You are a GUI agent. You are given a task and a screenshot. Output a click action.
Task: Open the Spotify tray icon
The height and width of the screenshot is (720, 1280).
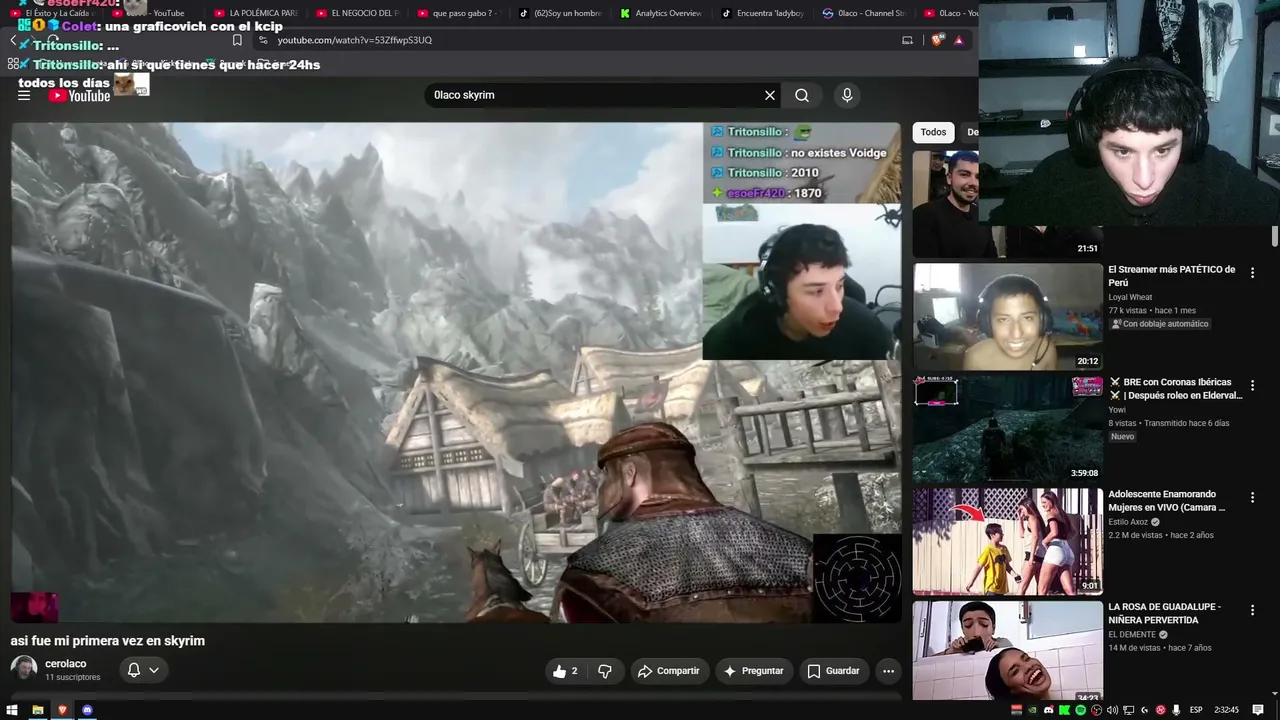pos(1081,710)
